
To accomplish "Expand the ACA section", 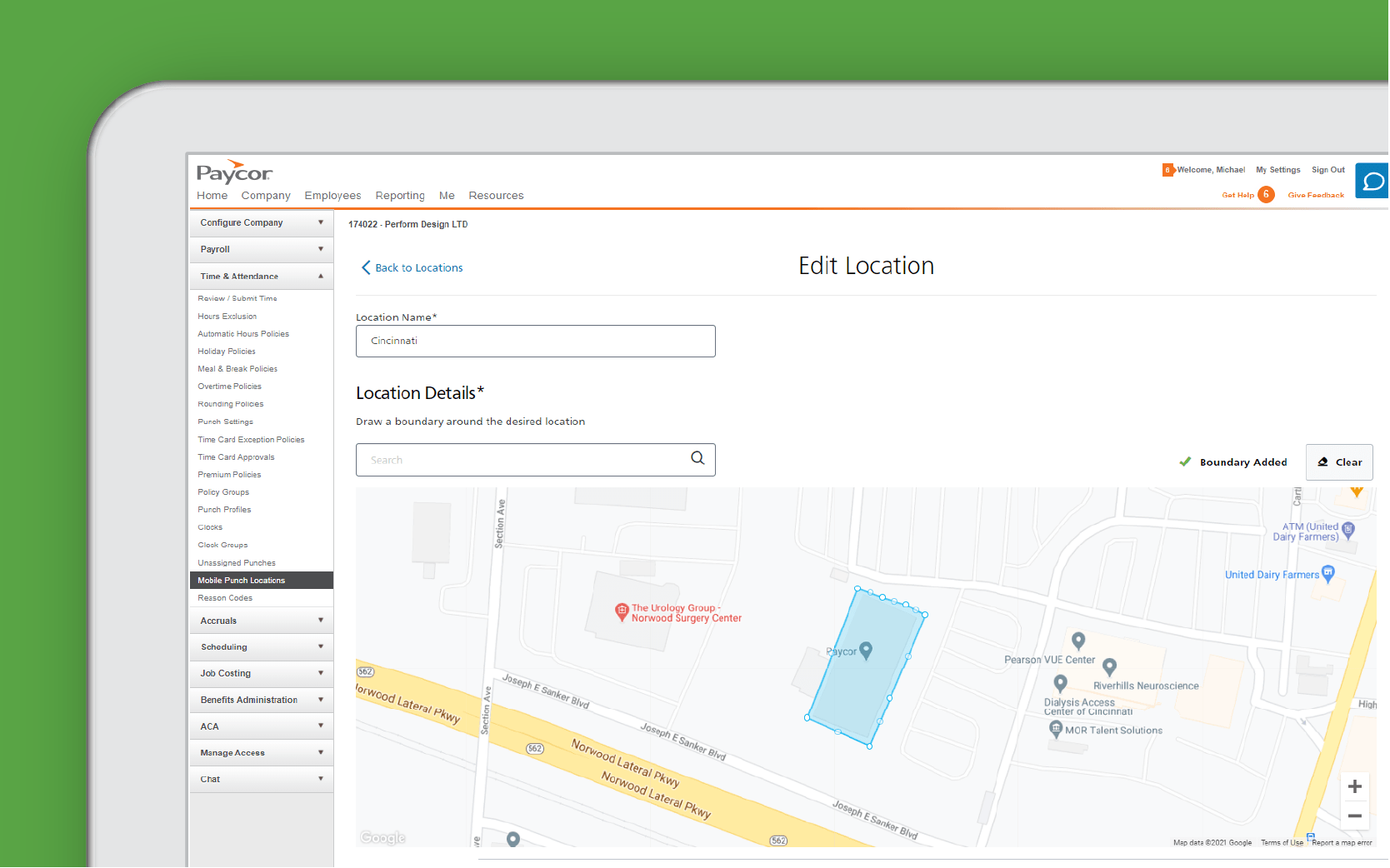I will 262,727.
